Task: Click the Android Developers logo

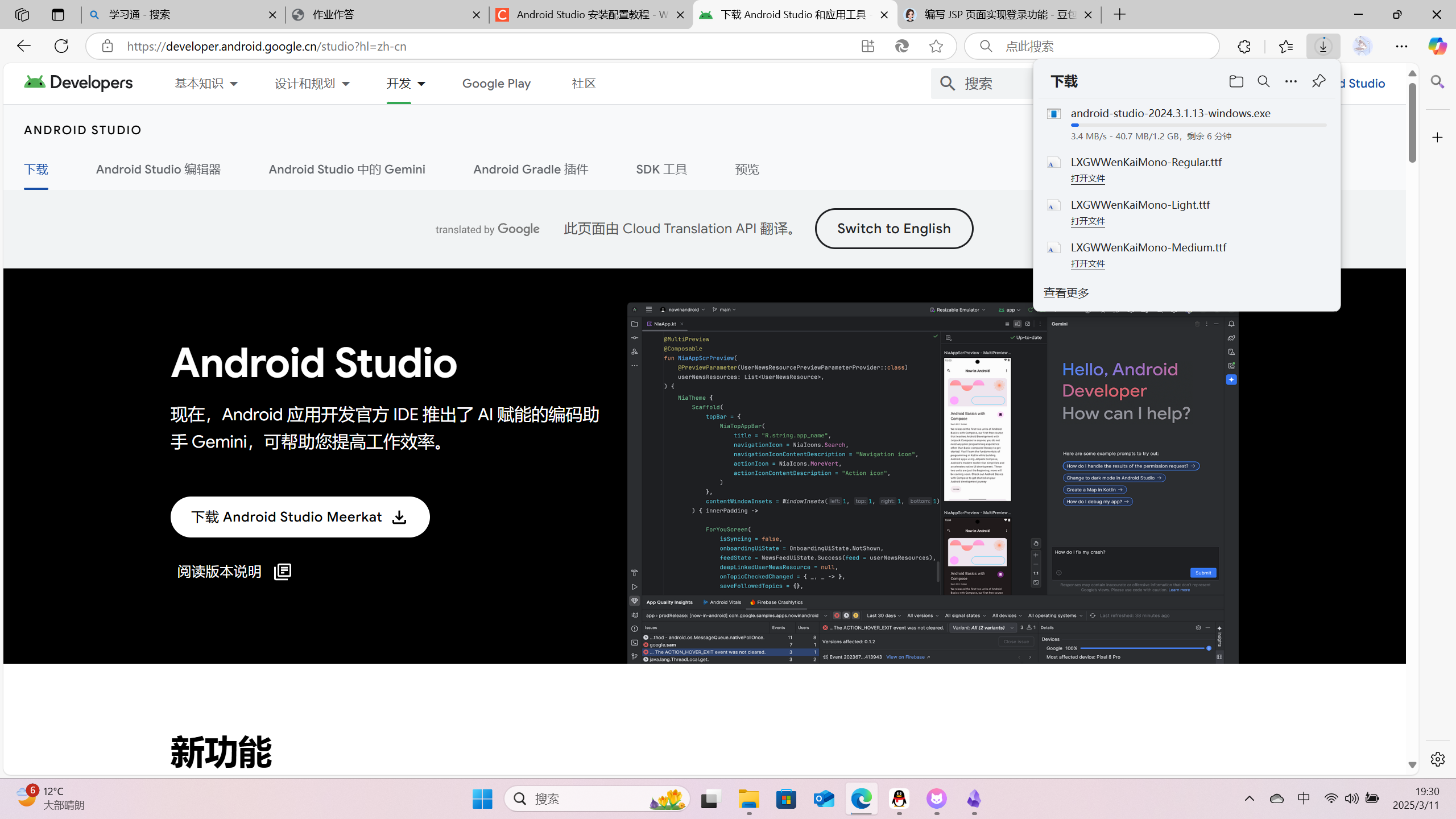Action: click(78, 83)
